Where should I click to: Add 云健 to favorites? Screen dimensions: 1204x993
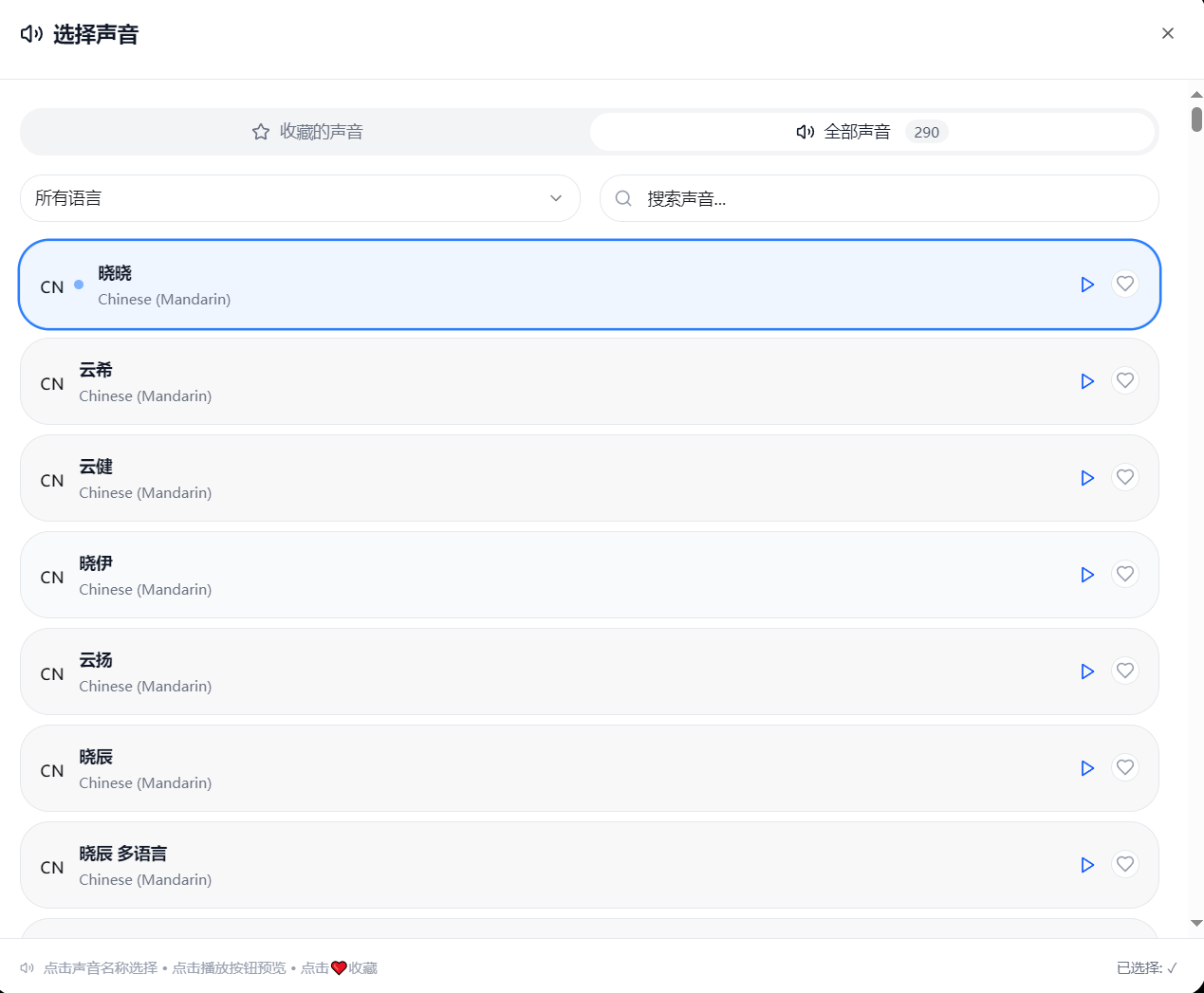(x=1125, y=478)
